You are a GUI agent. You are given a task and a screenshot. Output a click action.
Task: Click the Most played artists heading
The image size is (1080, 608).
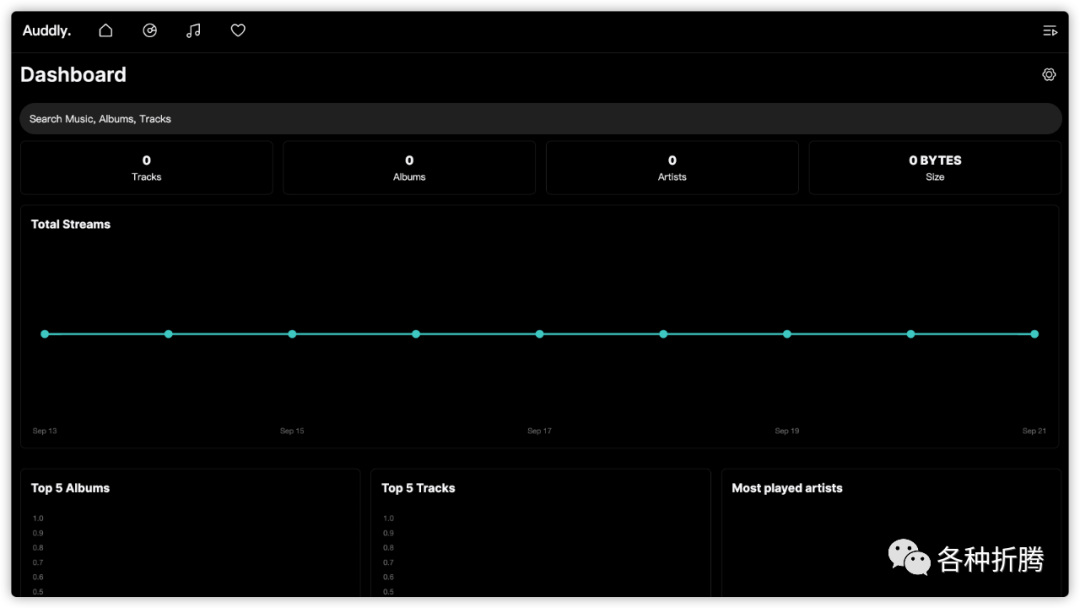pos(787,488)
